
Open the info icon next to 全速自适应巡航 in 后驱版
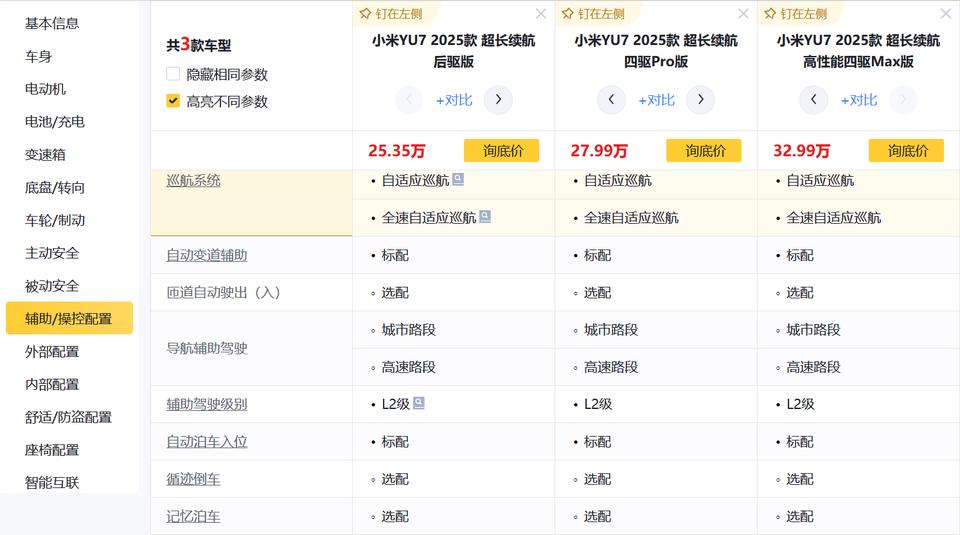click(x=485, y=216)
